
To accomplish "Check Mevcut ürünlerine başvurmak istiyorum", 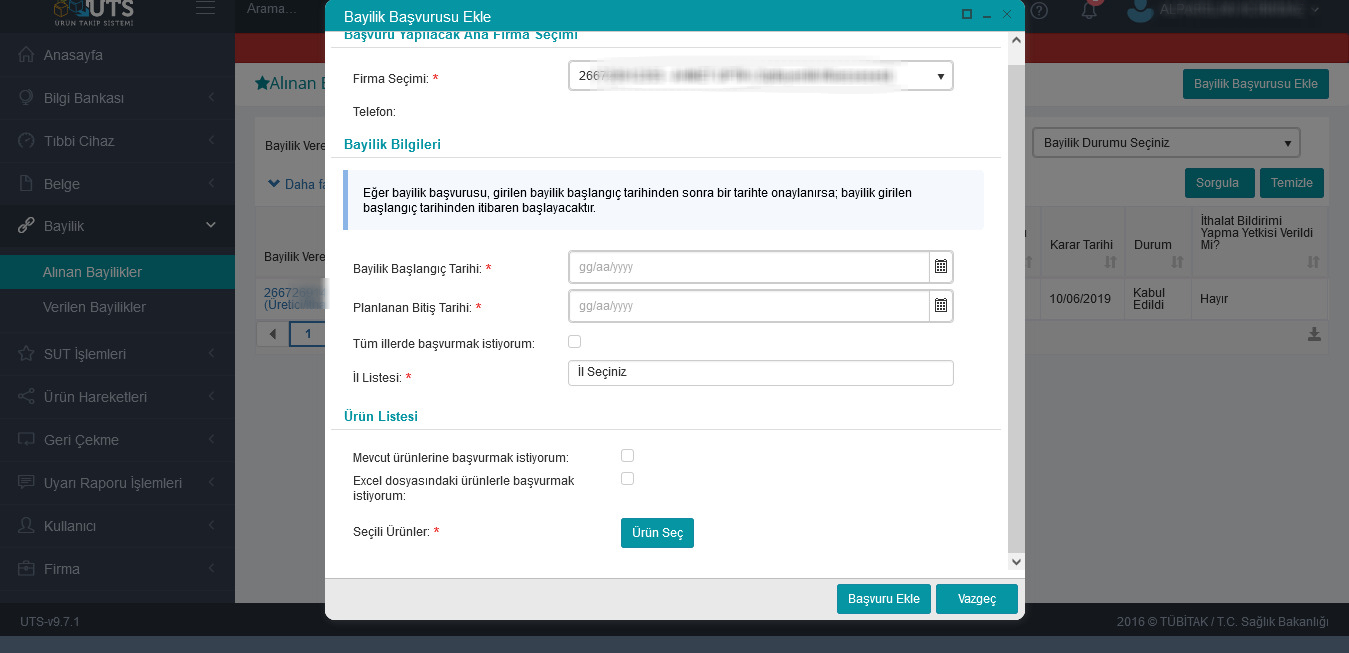I will click(627, 456).
